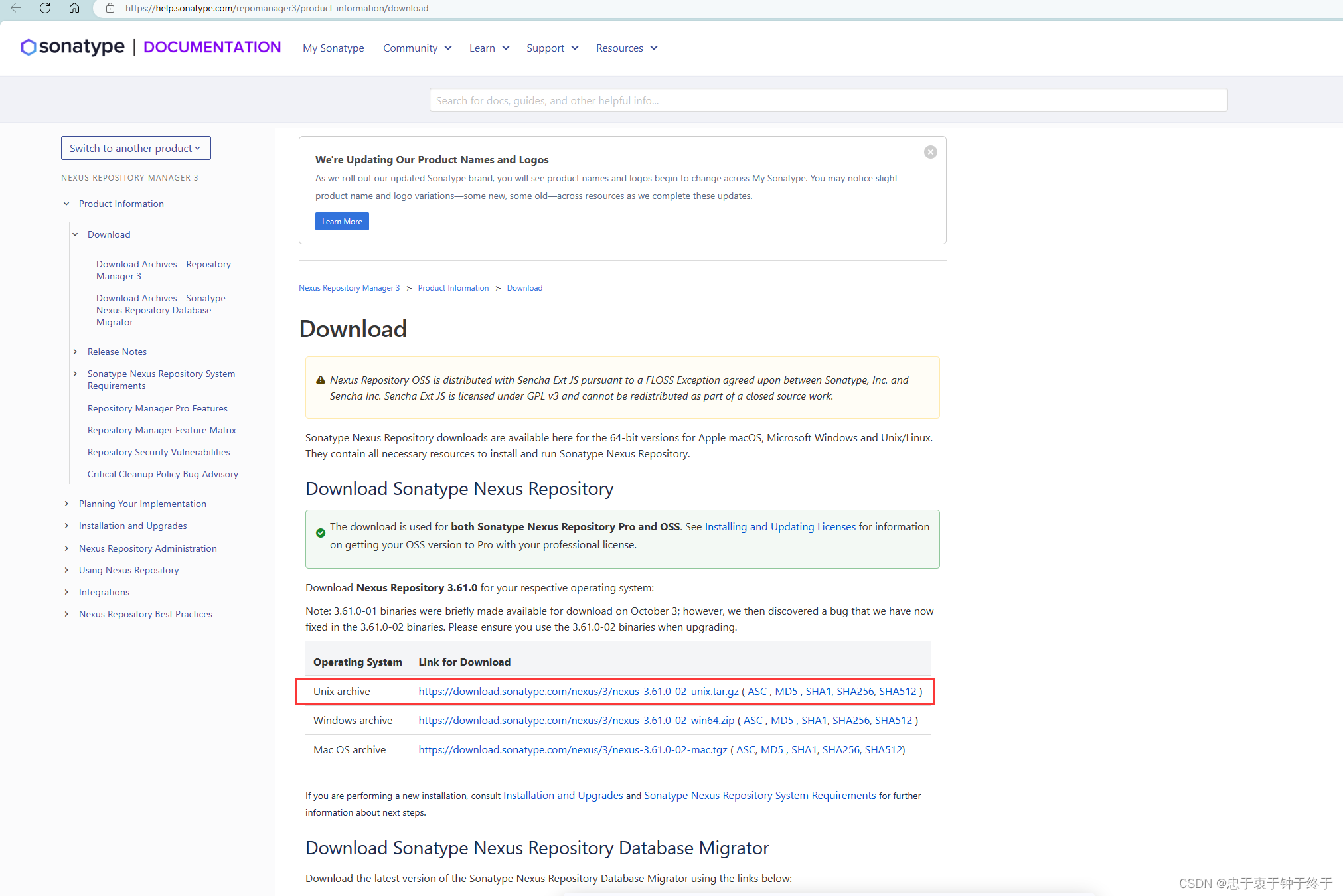Download the nexus win64.zip archive
The width and height of the screenshot is (1343, 896).
[576, 720]
